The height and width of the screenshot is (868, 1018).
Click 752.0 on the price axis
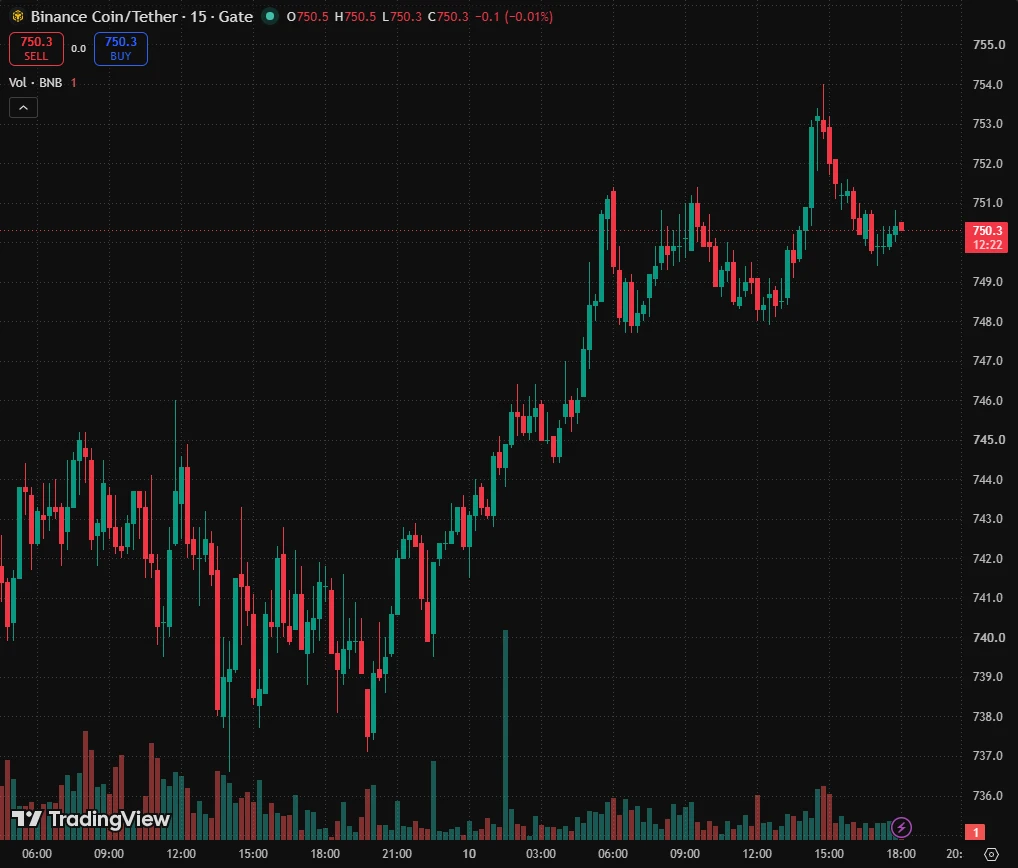(x=987, y=164)
